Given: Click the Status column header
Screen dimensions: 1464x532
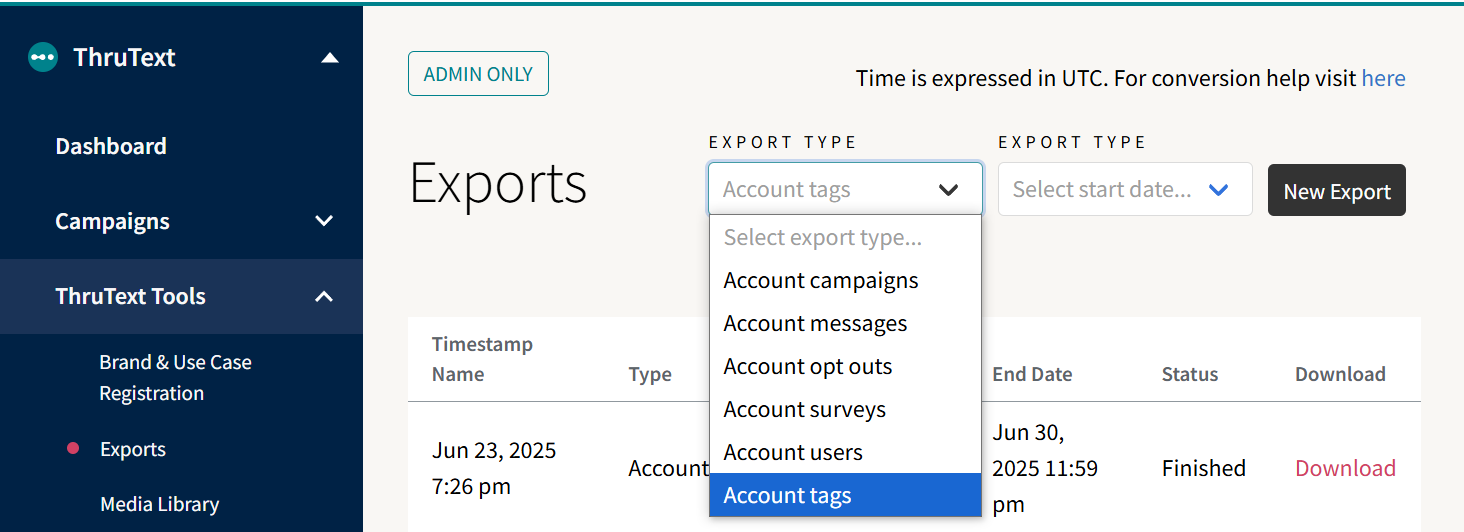Looking at the screenshot, I should [1190, 374].
